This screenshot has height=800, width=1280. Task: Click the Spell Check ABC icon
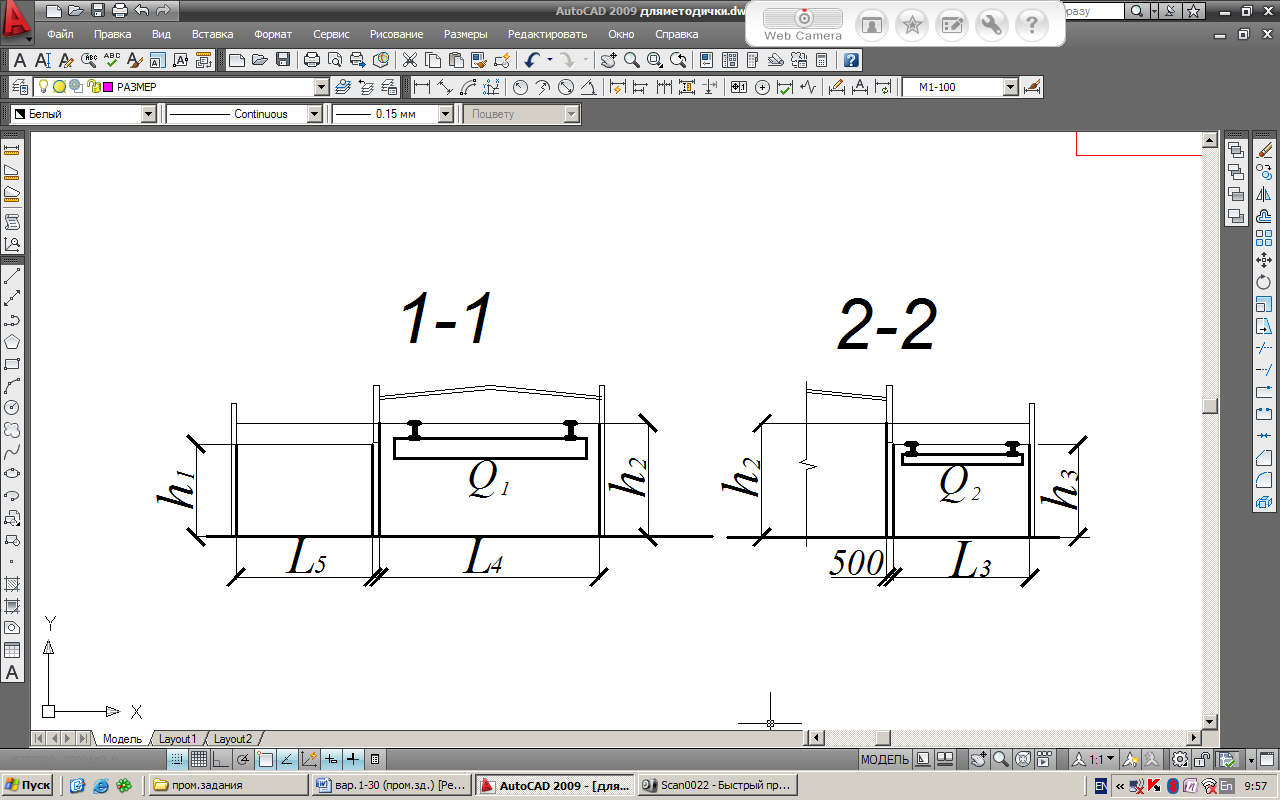[111, 60]
